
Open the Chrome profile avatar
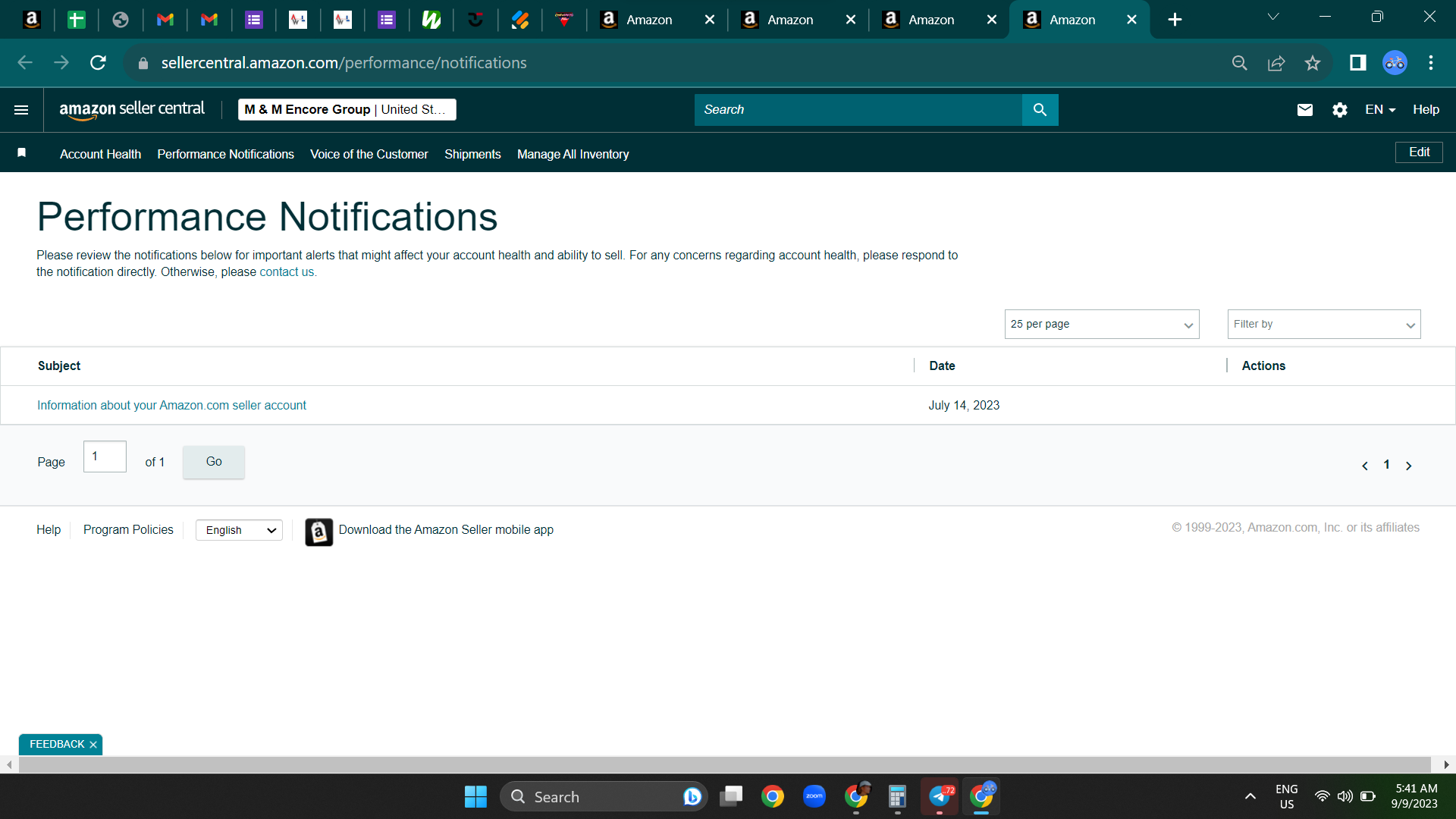(1395, 63)
